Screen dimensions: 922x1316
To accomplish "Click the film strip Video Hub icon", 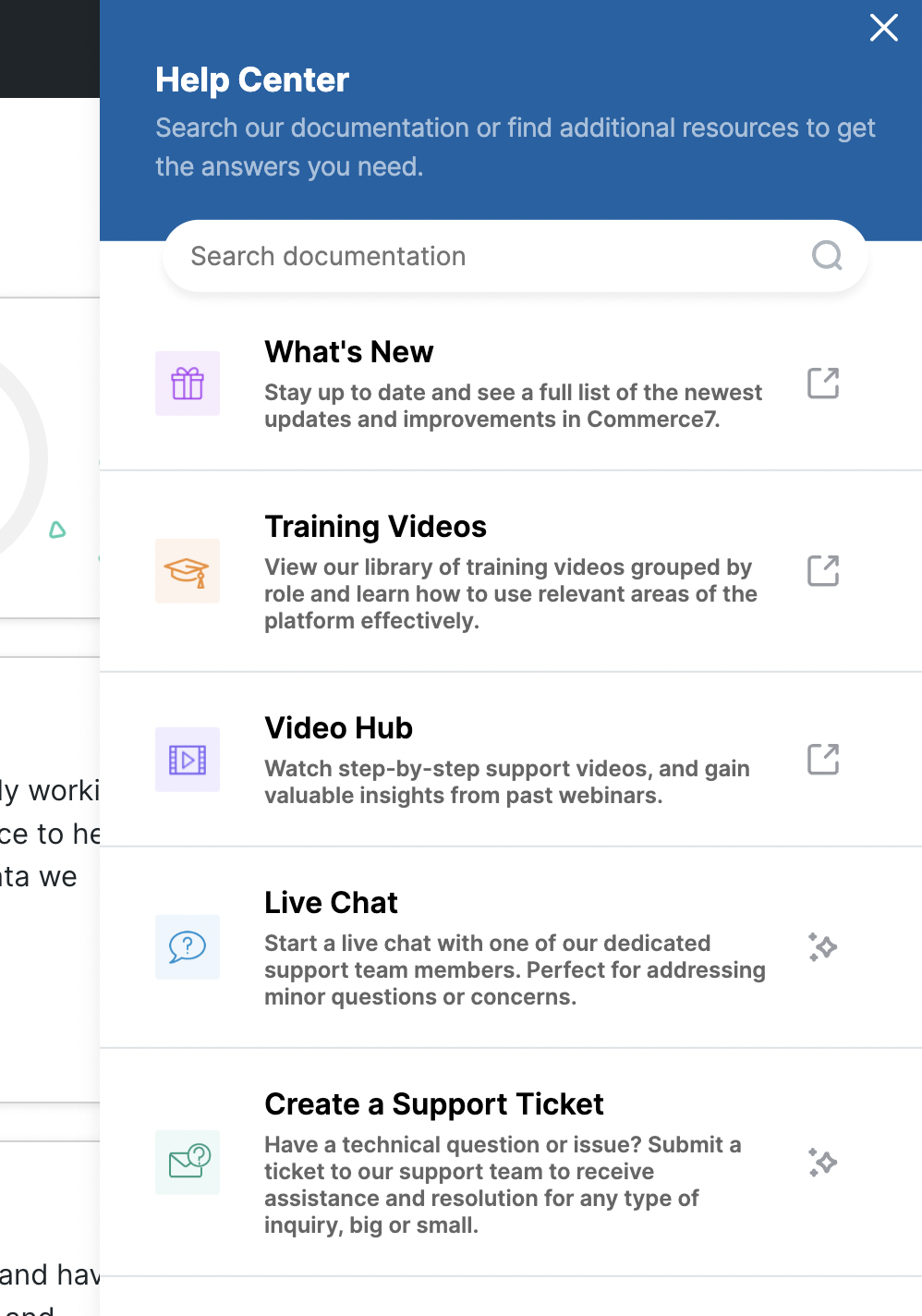I will 187,760.
